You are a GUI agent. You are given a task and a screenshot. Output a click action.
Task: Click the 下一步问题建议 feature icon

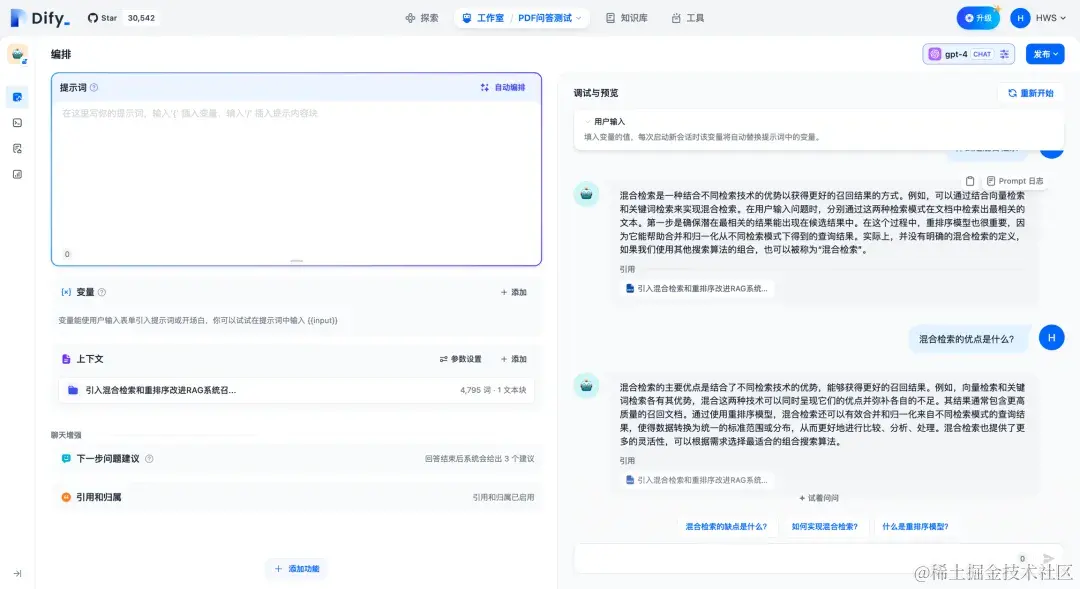(66, 458)
